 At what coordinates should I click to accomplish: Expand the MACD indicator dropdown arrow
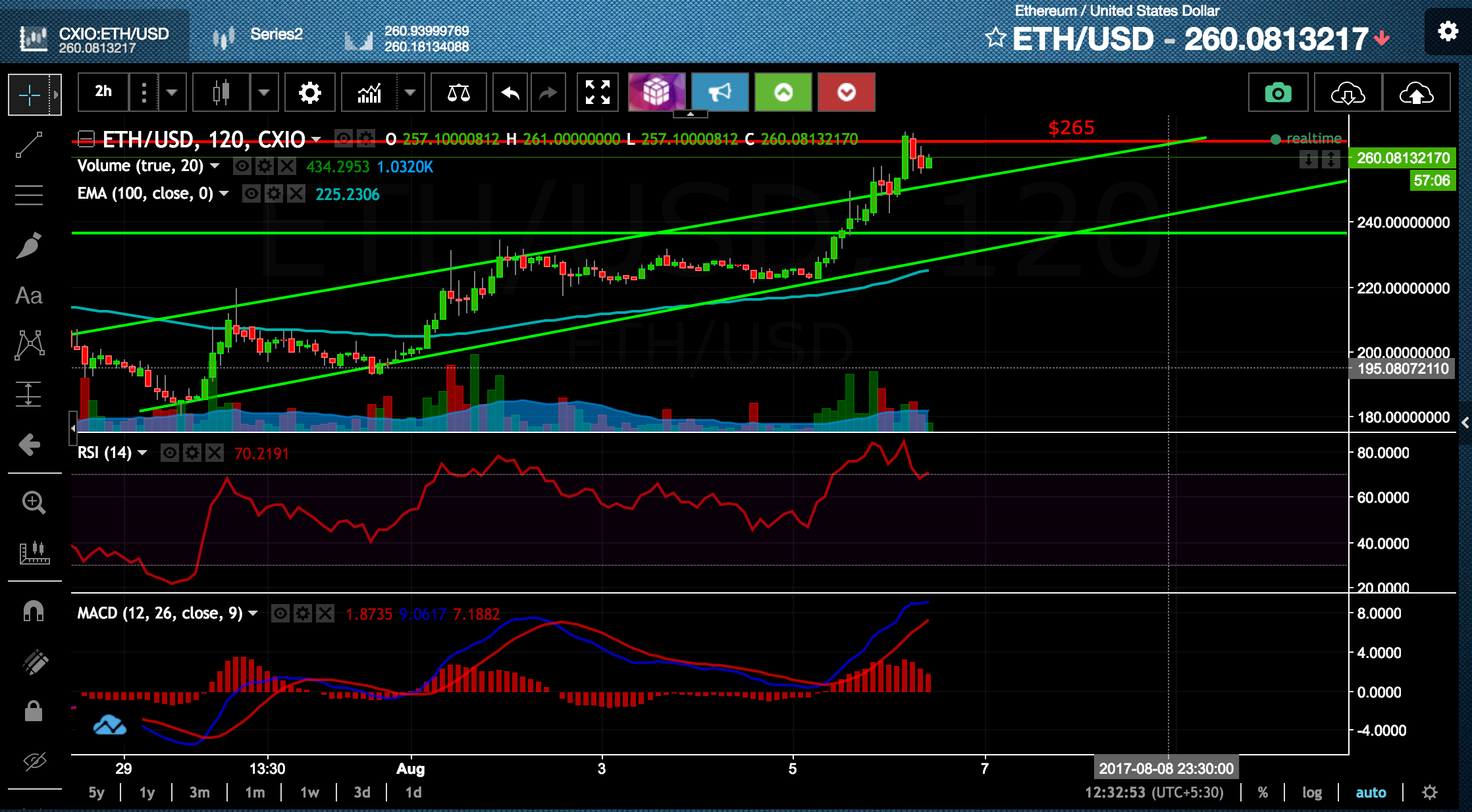click(x=253, y=613)
